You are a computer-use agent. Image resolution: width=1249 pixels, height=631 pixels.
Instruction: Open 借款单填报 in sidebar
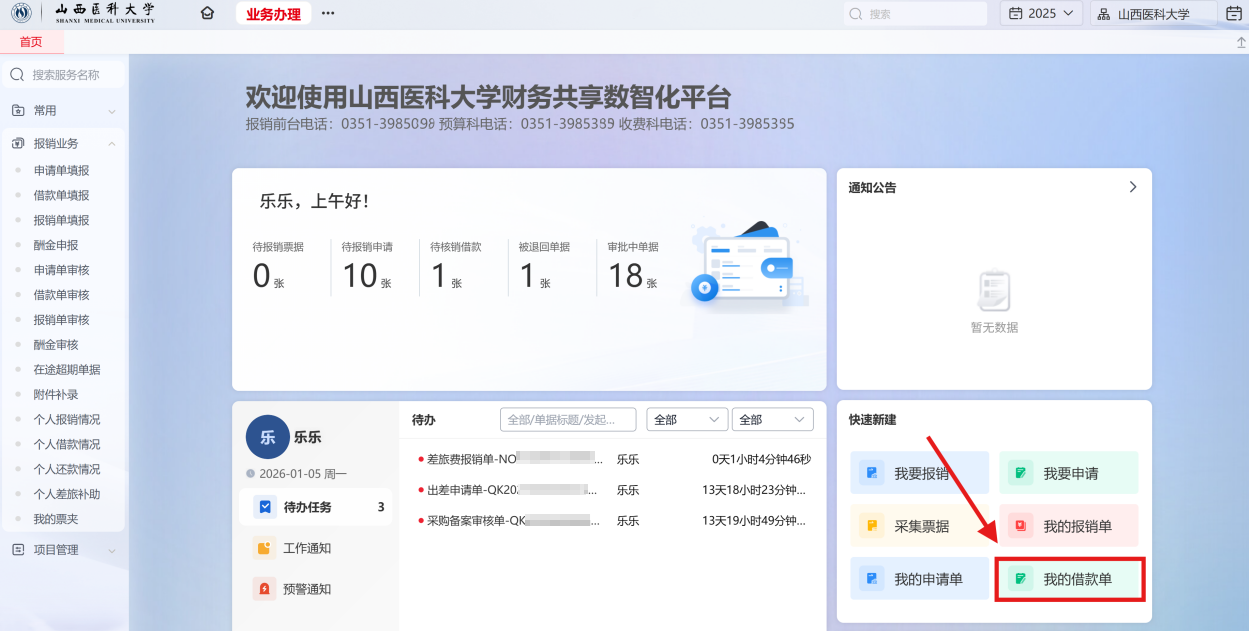(x=61, y=195)
